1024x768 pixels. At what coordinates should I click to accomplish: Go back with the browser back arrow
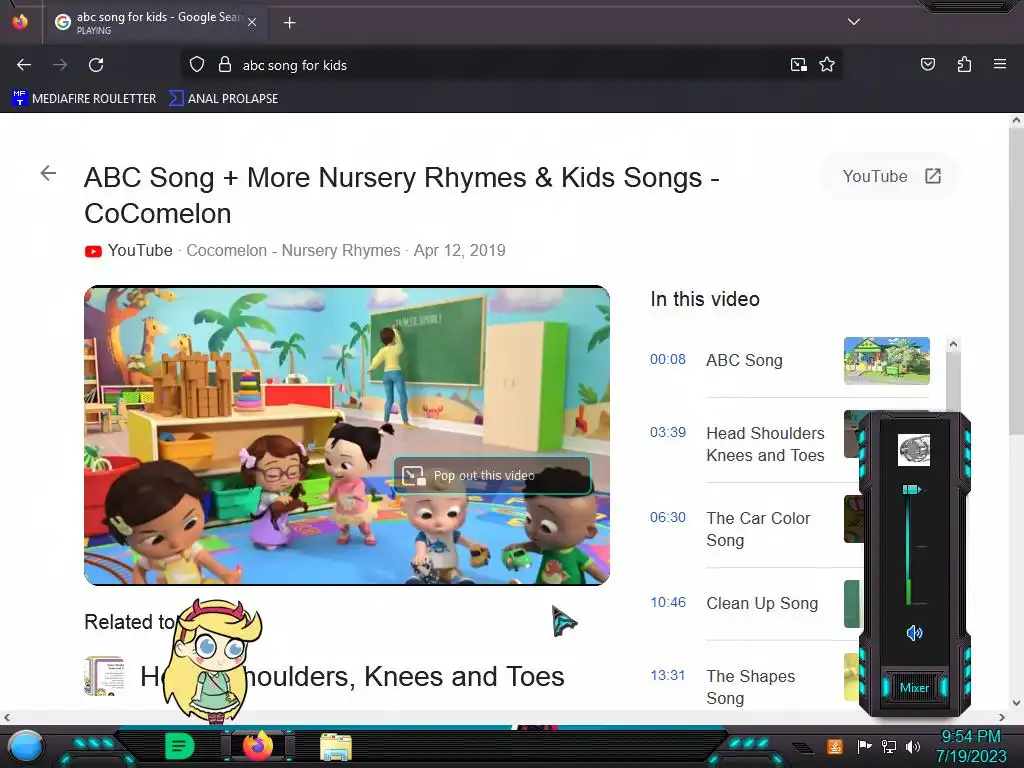(24, 65)
